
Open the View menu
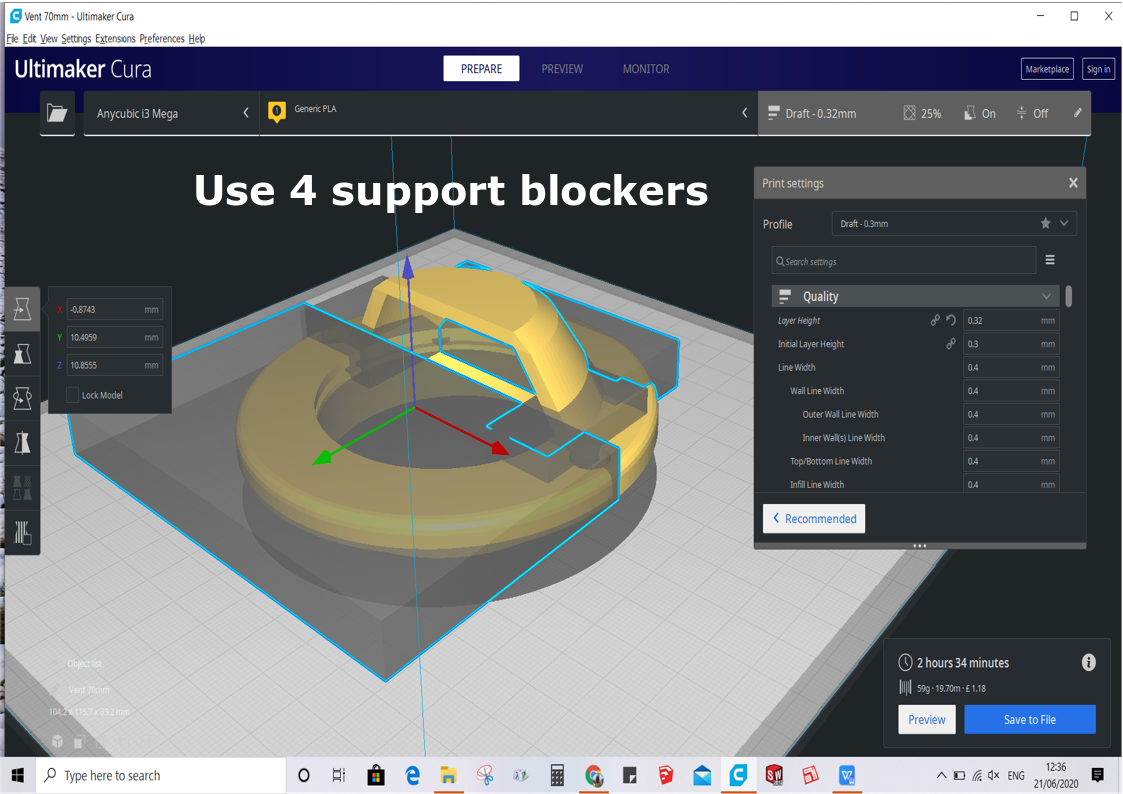click(49, 39)
